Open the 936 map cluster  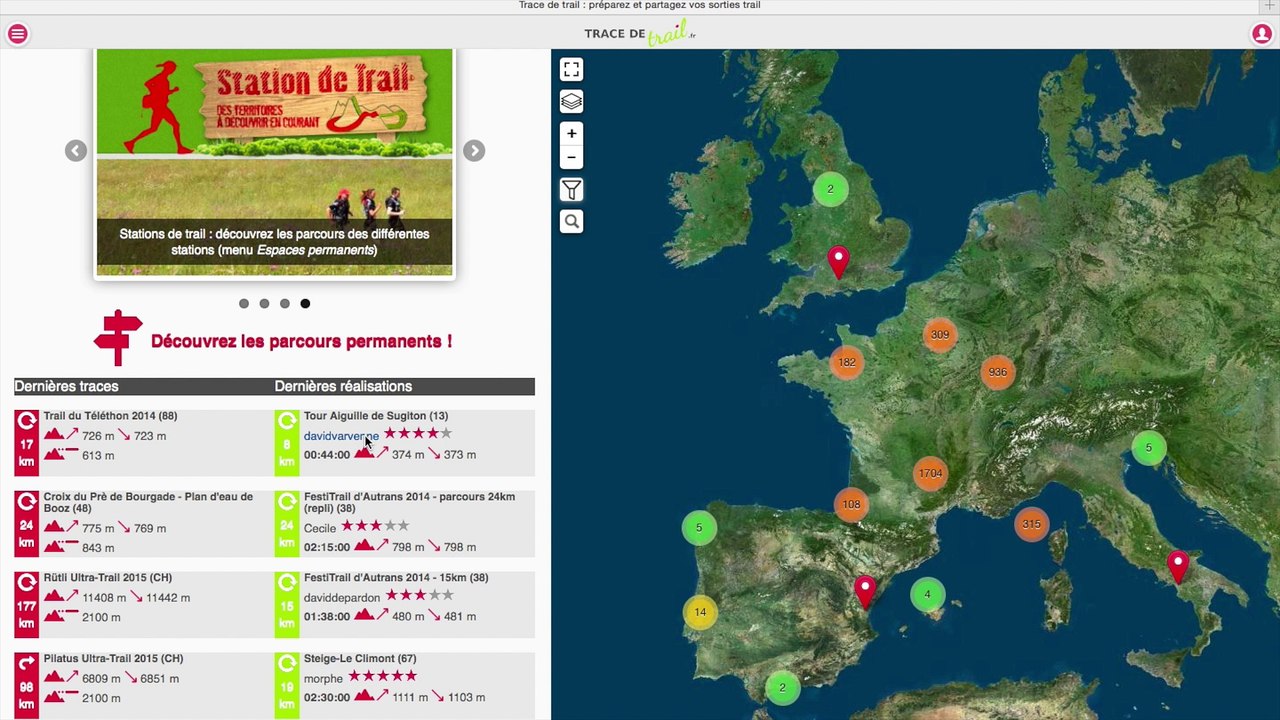(997, 372)
